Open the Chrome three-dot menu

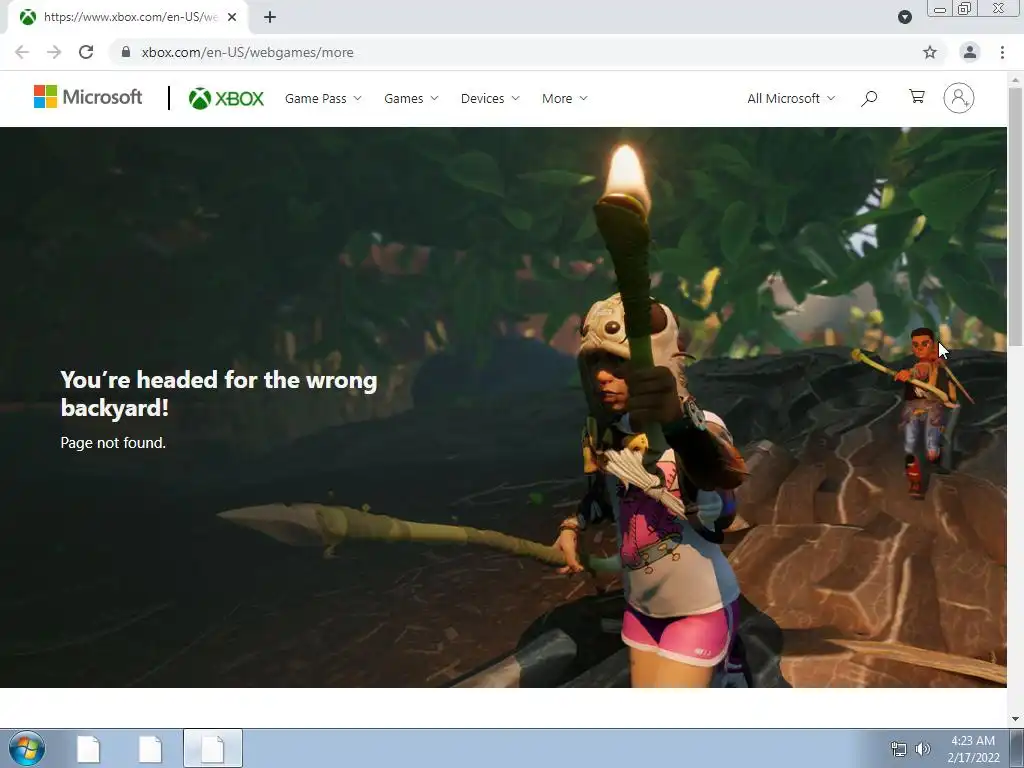[x=1002, y=52]
